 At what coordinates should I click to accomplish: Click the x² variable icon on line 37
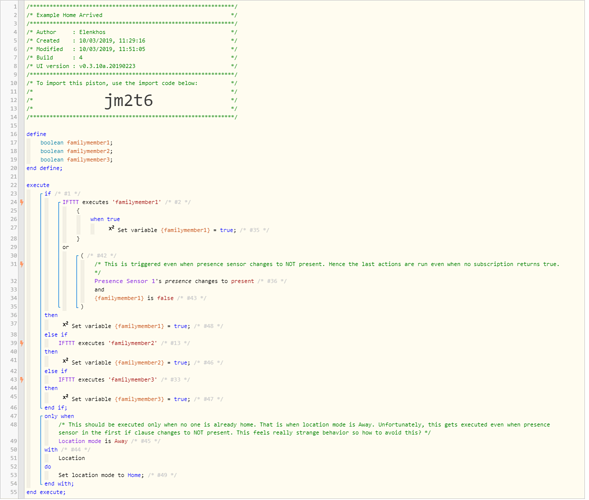[65, 325]
